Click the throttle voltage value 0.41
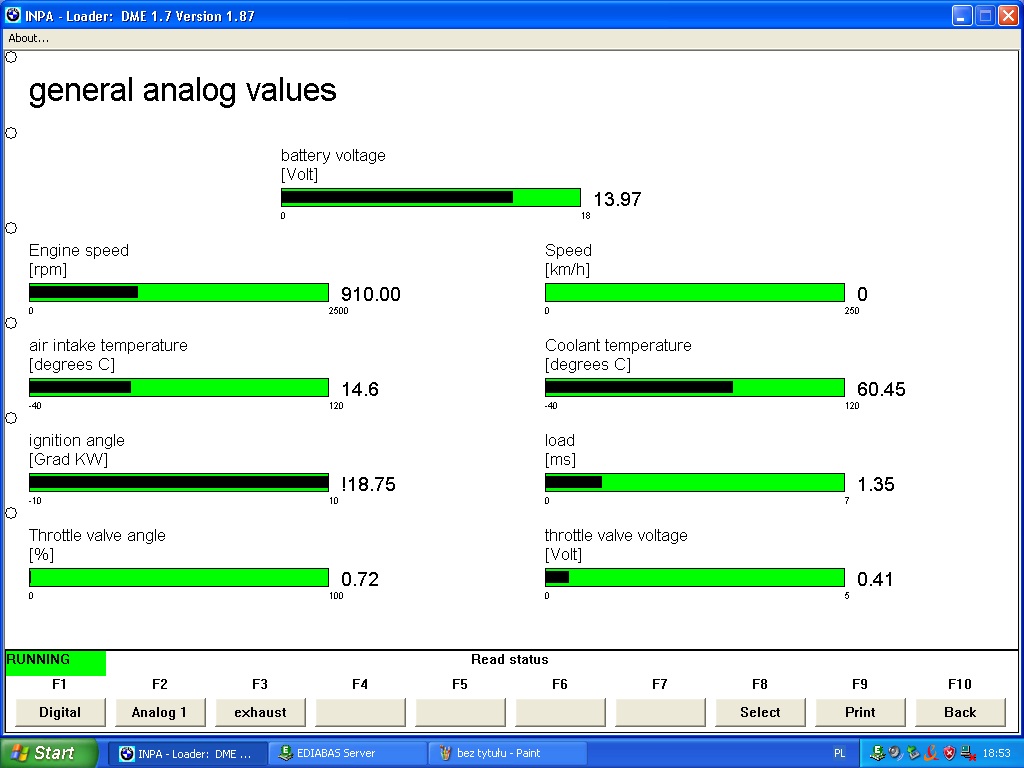1024x768 pixels. coord(874,579)
